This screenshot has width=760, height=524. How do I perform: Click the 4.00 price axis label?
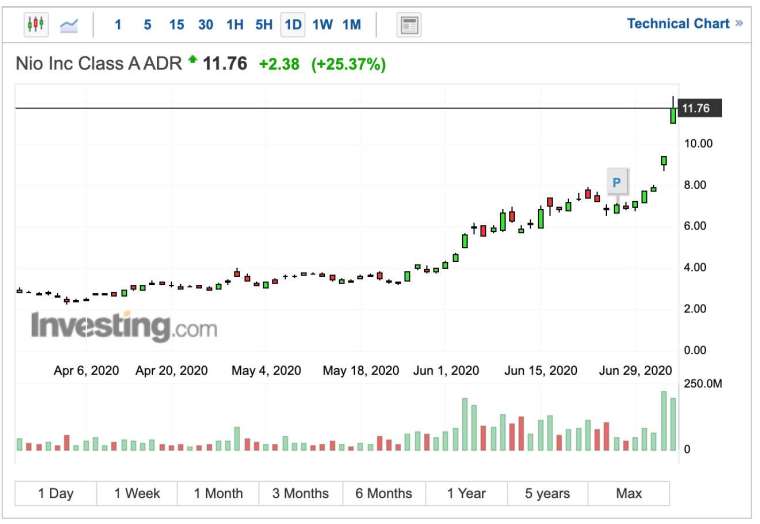[x=695, y=267]
